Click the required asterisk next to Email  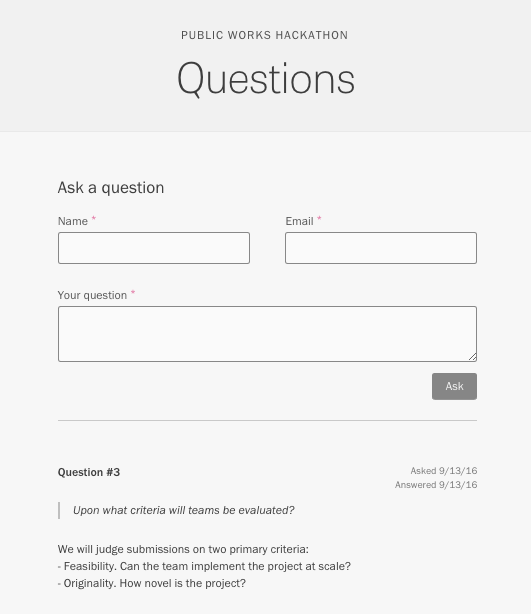(x=319, y=219)
